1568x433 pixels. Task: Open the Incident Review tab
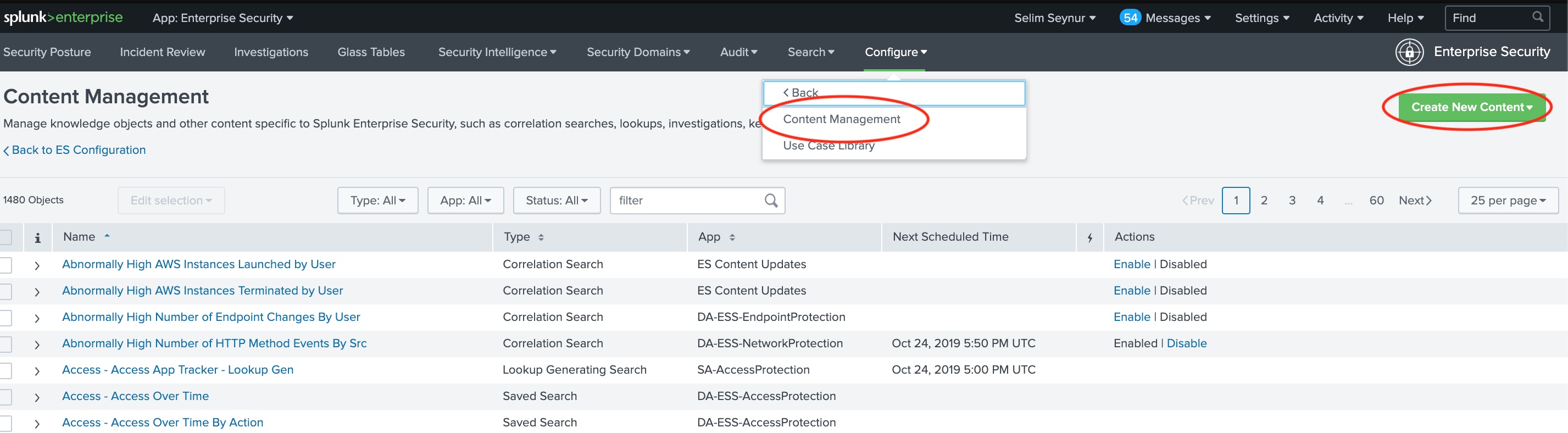(163, 52)
